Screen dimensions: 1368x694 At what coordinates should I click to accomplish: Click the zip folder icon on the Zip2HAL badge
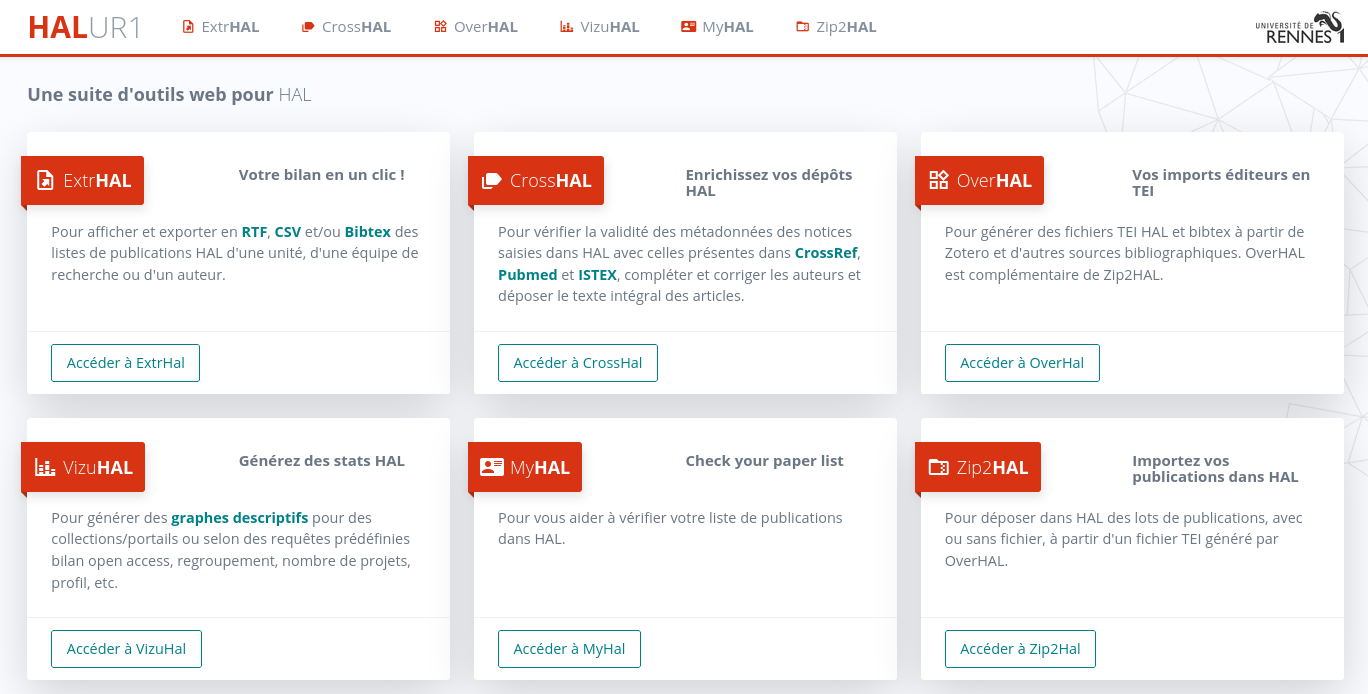pos(938,467)
